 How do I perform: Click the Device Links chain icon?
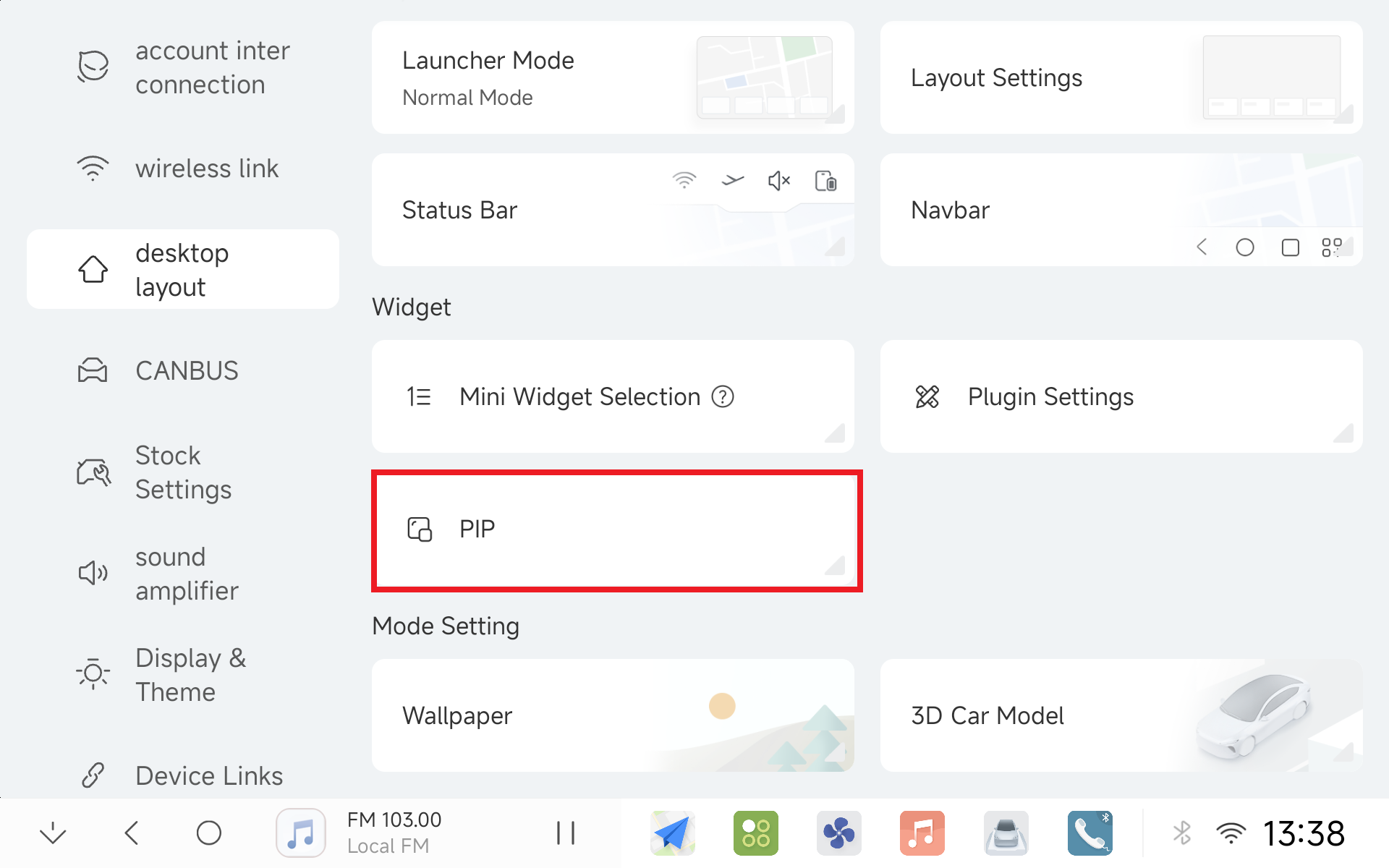pos(93,775)
